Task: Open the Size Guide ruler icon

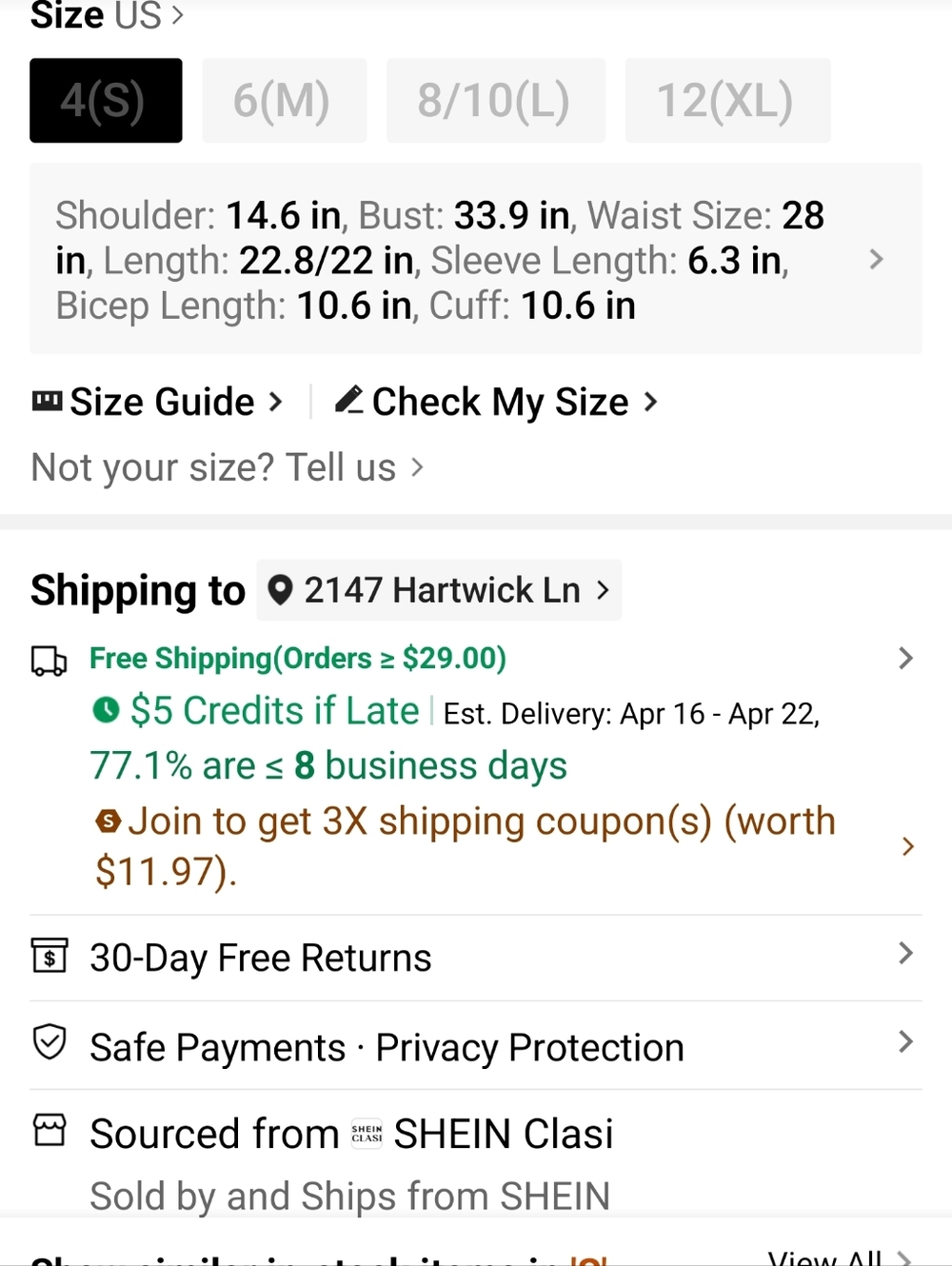Action: tap(47, 401)
